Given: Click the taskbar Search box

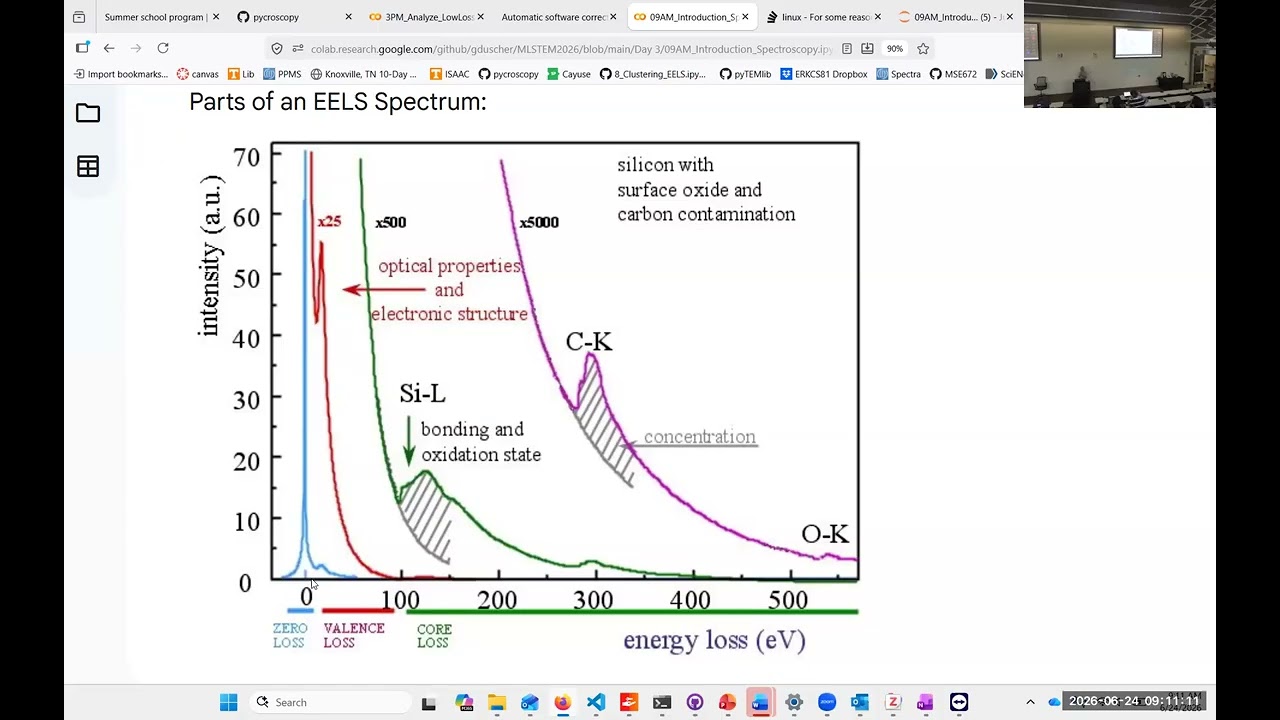Looking at the screenshot, I should (329, 702).
